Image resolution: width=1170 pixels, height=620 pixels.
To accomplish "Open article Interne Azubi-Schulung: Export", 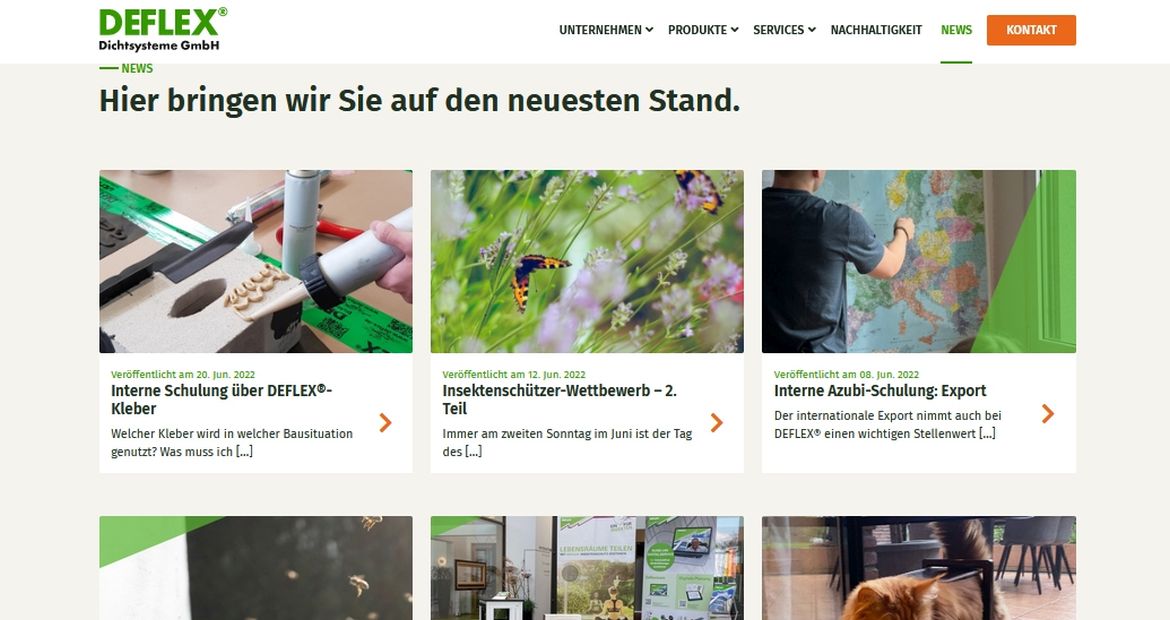I will coord(880,390).
